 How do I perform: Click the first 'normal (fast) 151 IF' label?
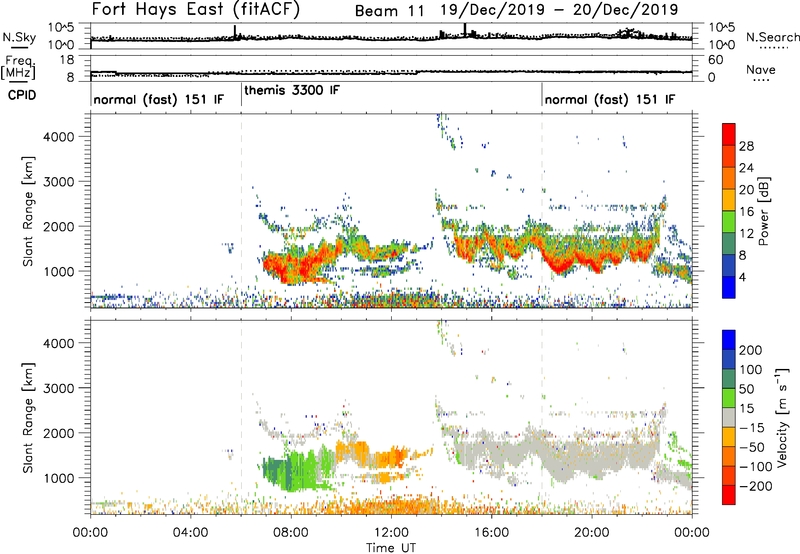(x=159, y=99)
